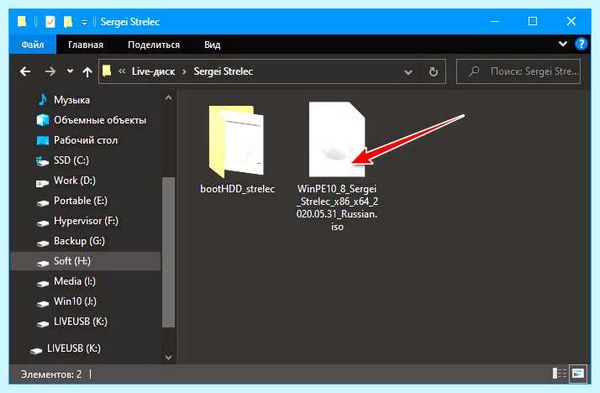
Task: Open Media (I:) drive
Action: [75, 282]
